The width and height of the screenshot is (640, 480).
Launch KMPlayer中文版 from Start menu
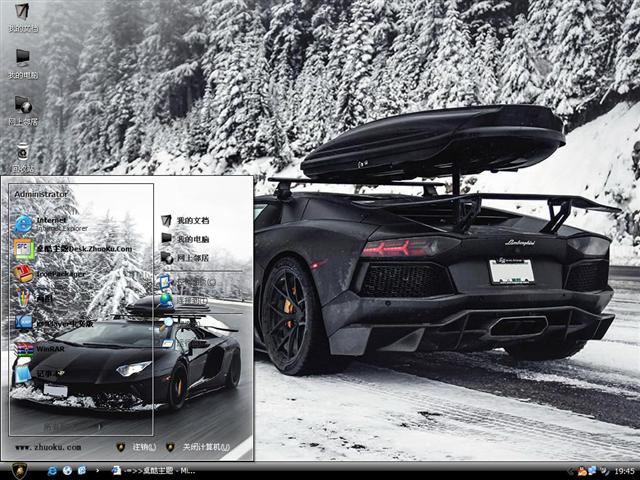coord(54,324)
